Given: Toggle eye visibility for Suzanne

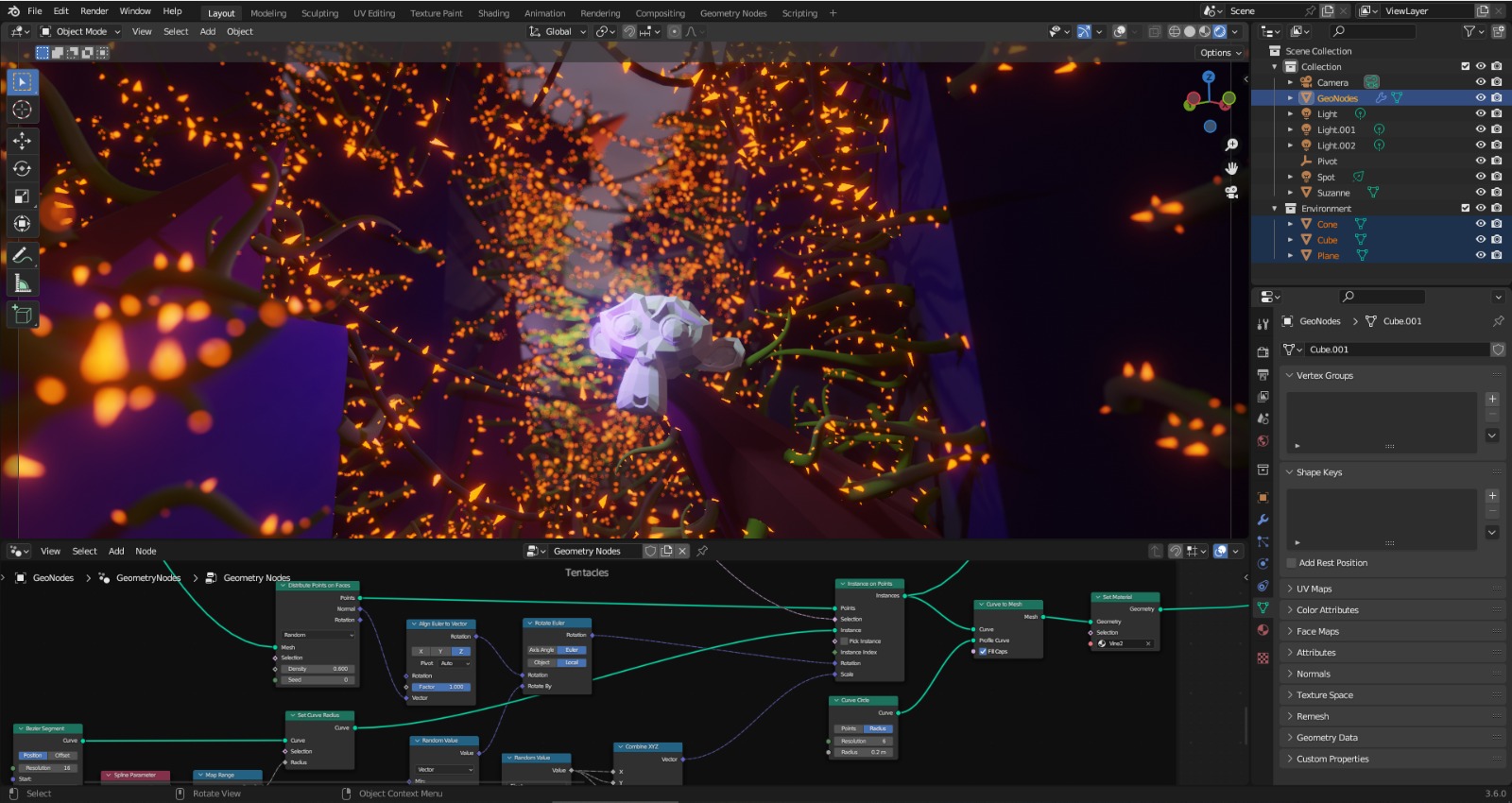Looking at the screenshot, I should click(1481, 193).
